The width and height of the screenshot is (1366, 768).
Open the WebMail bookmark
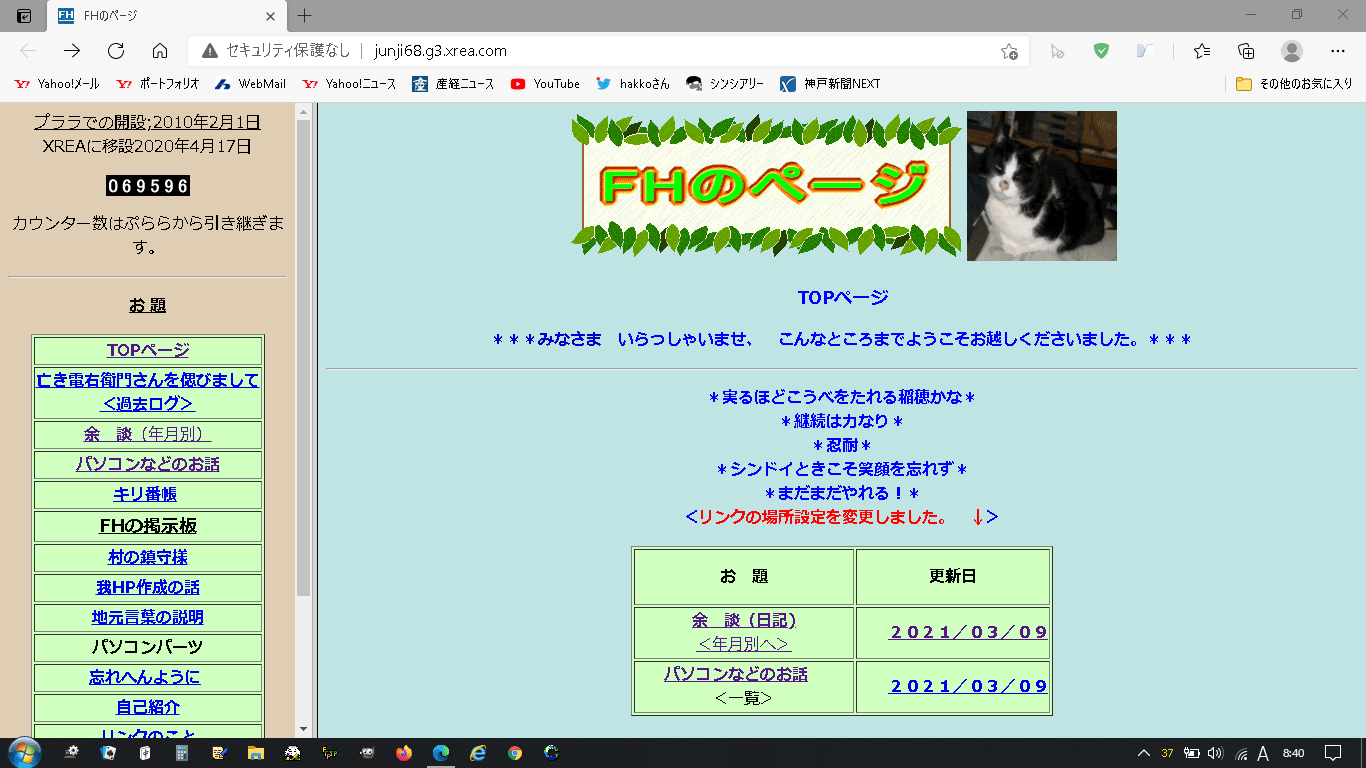point(251,84)
